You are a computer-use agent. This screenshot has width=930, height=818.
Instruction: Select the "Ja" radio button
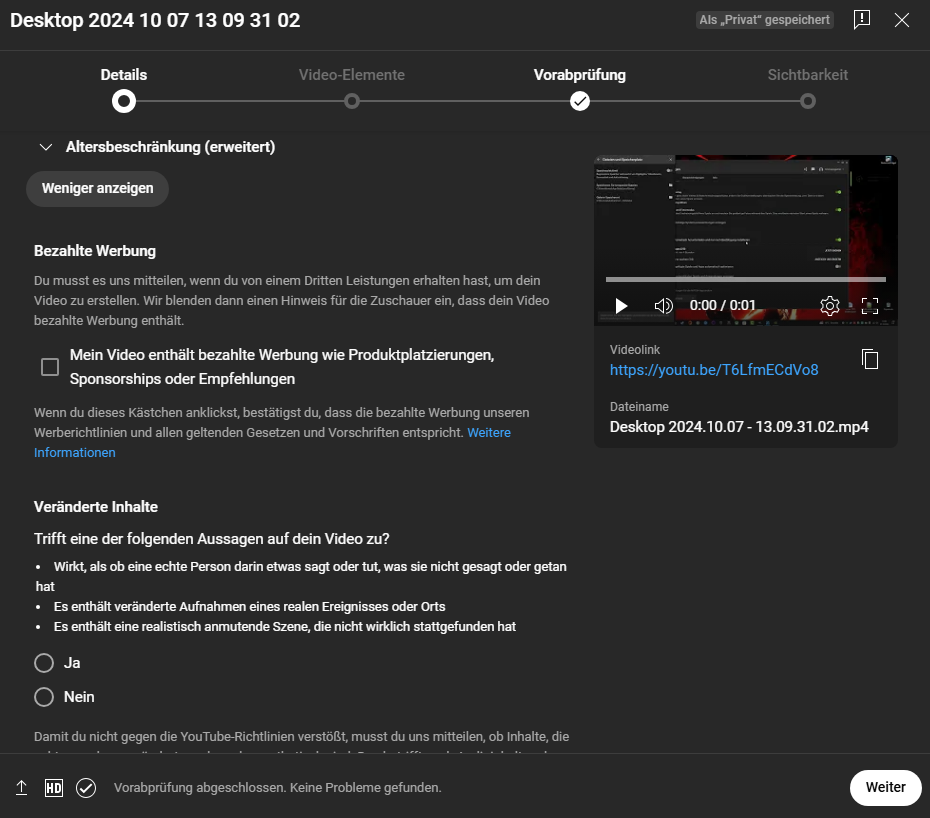tap(44, 663)
